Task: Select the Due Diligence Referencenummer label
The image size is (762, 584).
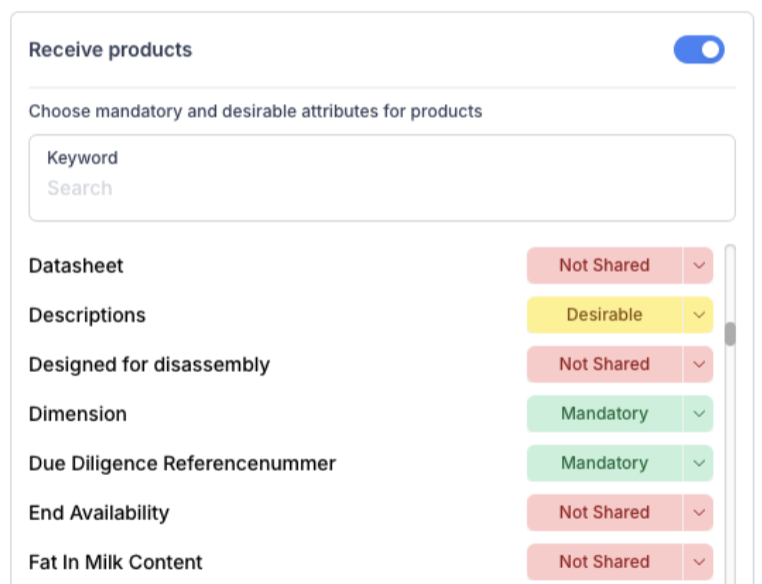Action: point(182,464)
